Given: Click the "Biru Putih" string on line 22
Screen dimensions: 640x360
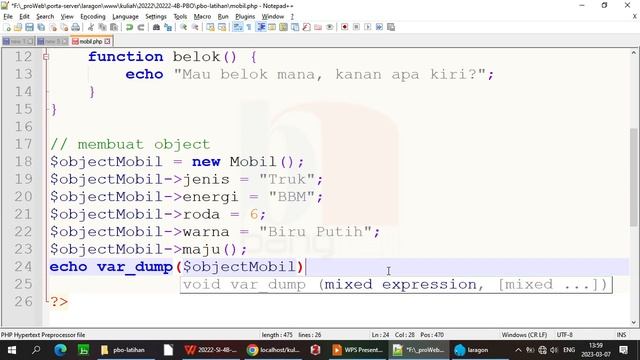Looking at the screenshot, I should coord(316,232).
